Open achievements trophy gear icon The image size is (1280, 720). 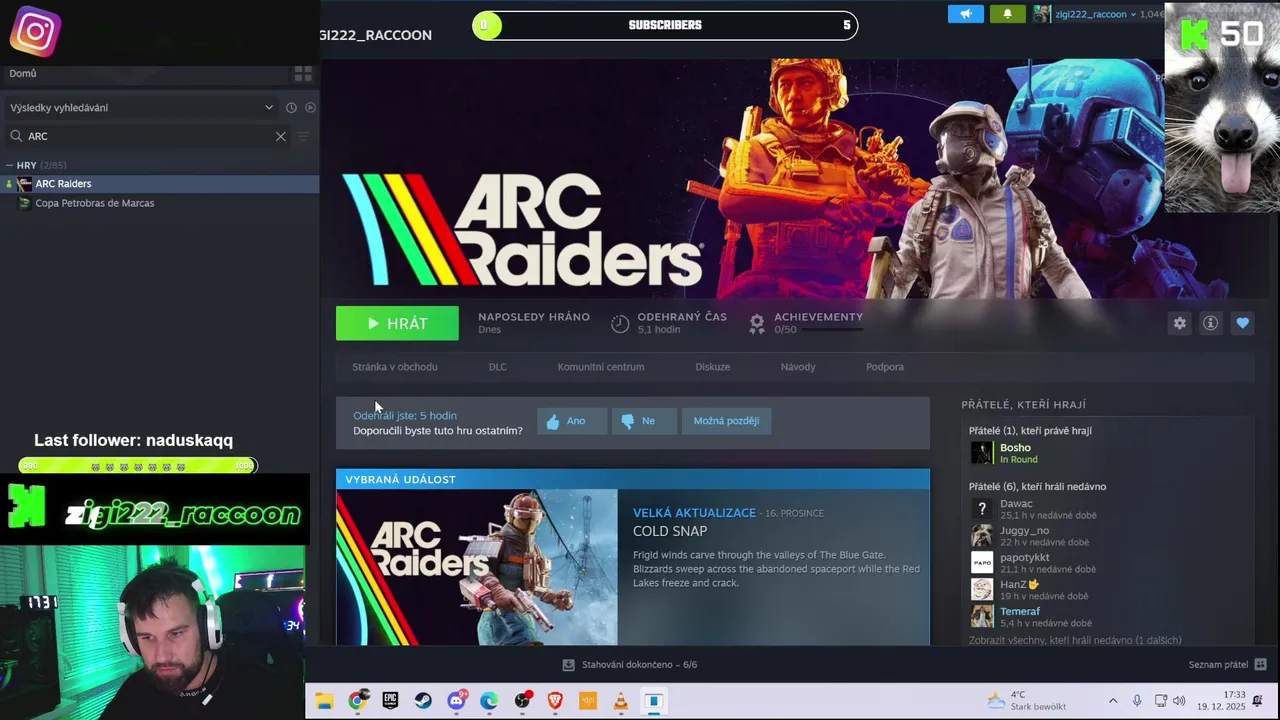pyautogui.click(x=757, y=324)
